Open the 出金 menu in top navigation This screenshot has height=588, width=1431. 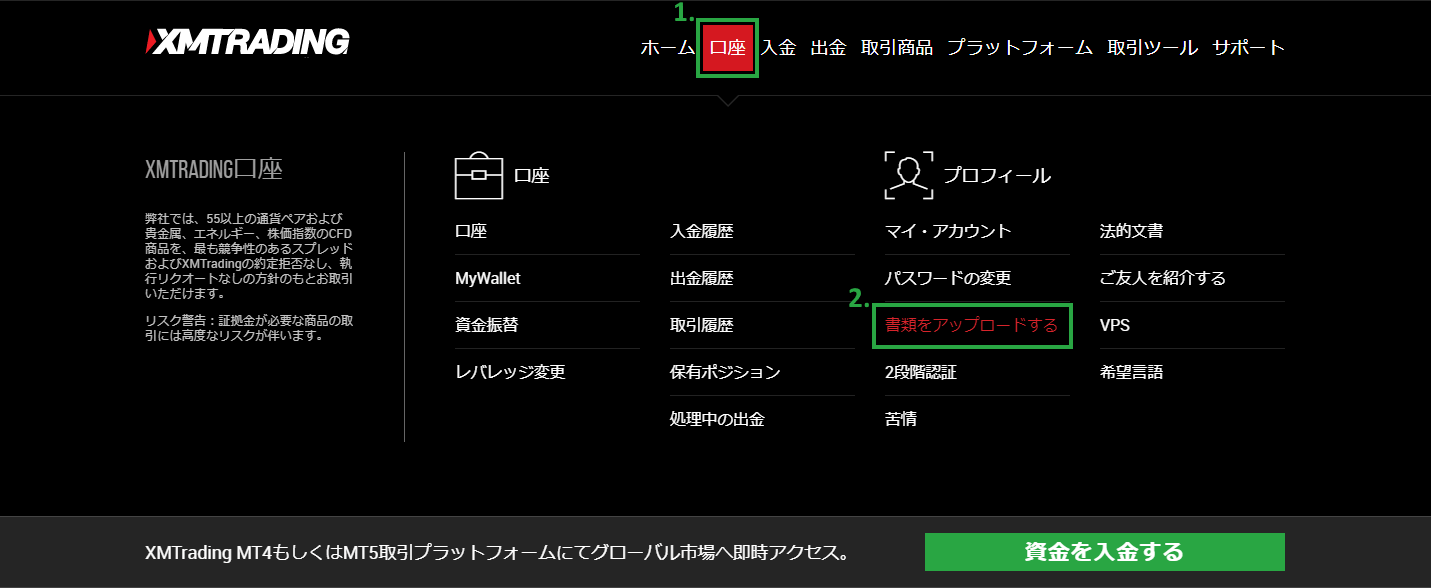pyautogui.click(x=828, y=47)
